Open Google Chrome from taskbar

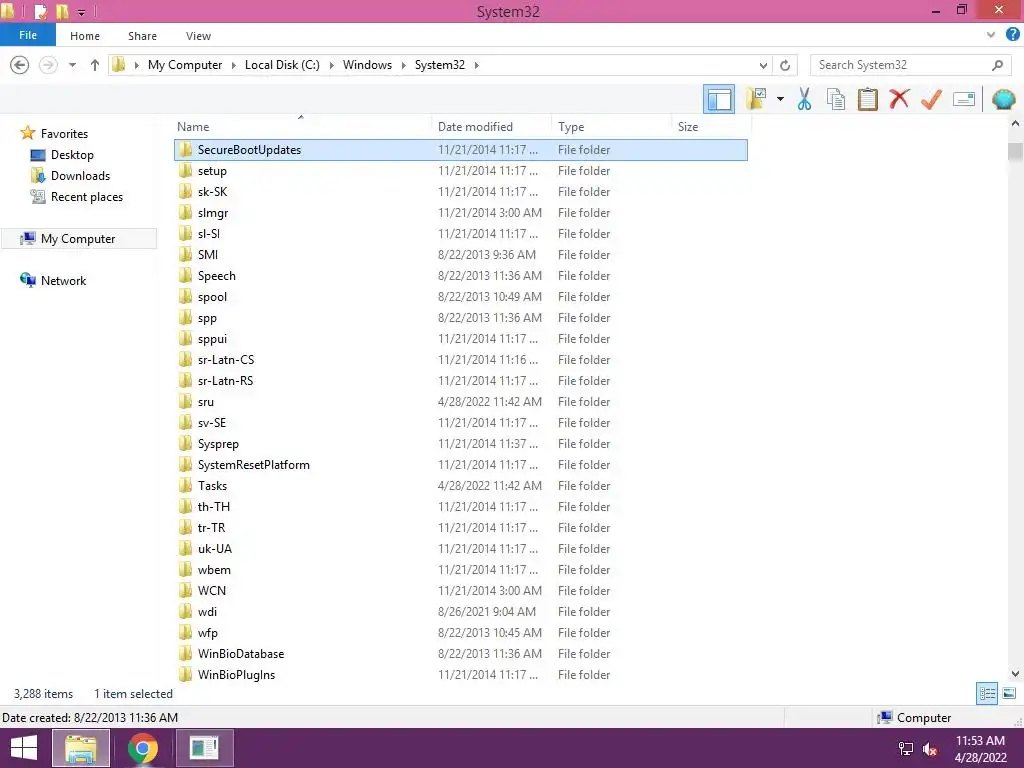[142, 748]
